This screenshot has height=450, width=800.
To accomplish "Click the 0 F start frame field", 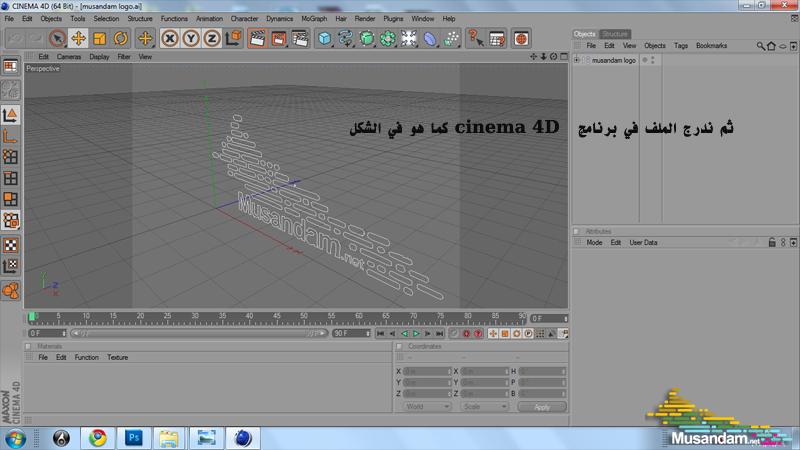I will [47, 333].
